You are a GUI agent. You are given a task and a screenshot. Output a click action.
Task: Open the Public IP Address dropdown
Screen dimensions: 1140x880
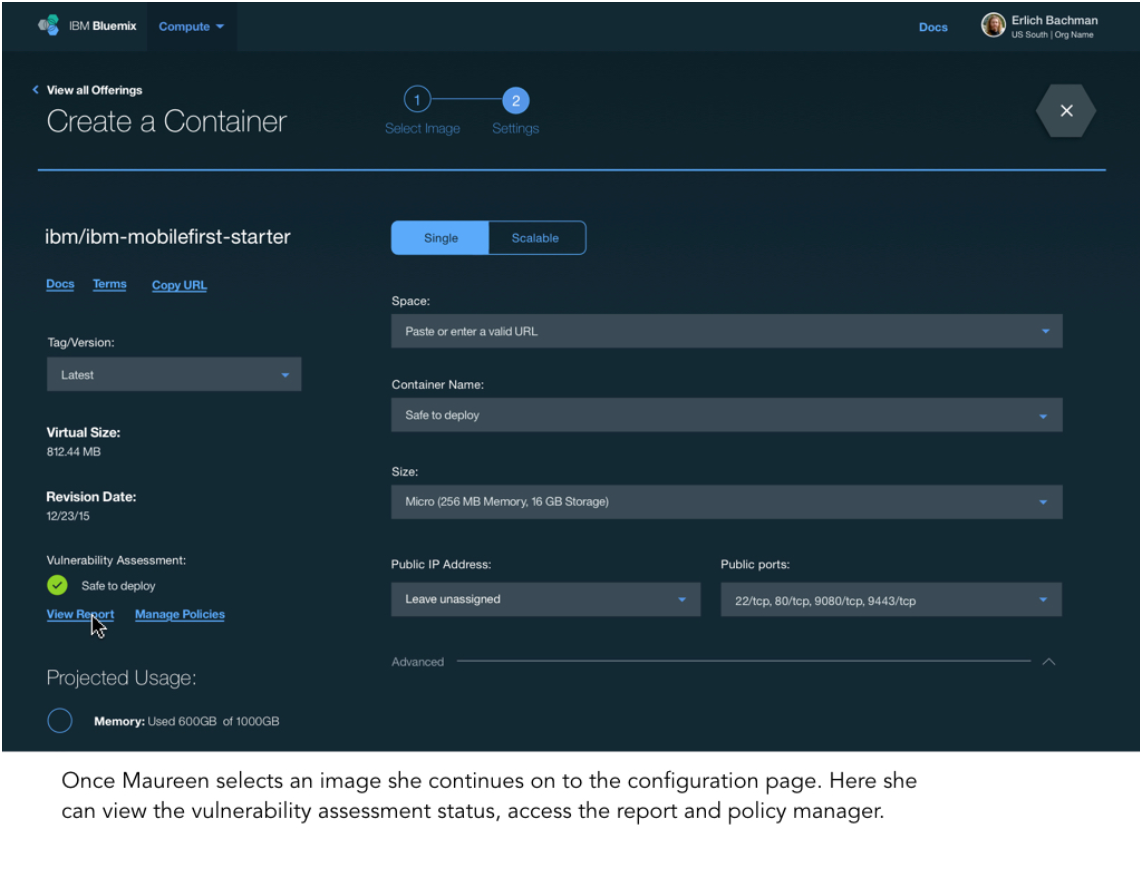point(545,599)
